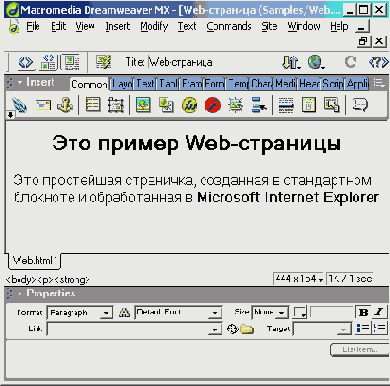Collapse the Insert panel
390x386 pixels.
coord(20,82)
